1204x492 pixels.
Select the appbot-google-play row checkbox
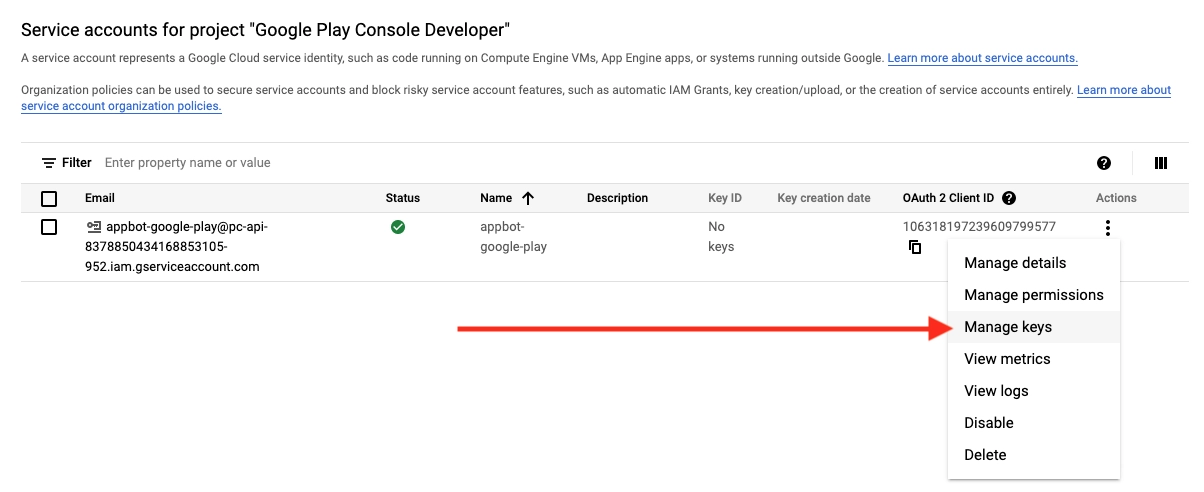49,227
